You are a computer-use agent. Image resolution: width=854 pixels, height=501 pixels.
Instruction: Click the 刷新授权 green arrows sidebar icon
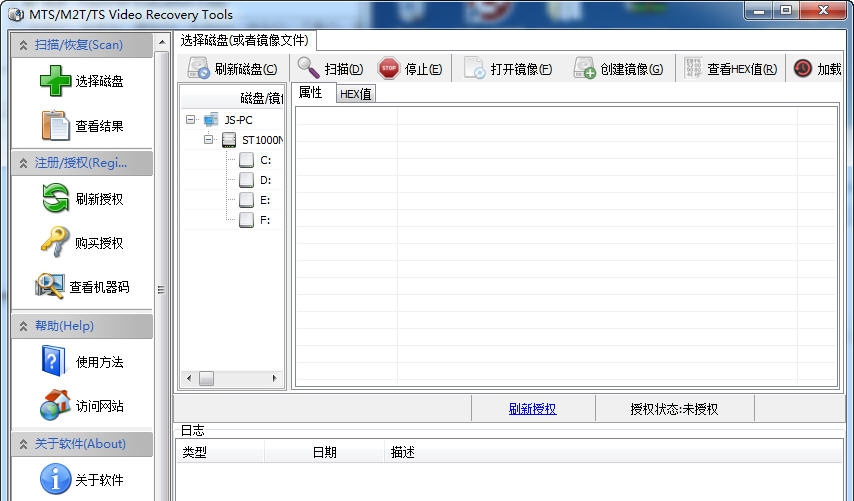56,198
